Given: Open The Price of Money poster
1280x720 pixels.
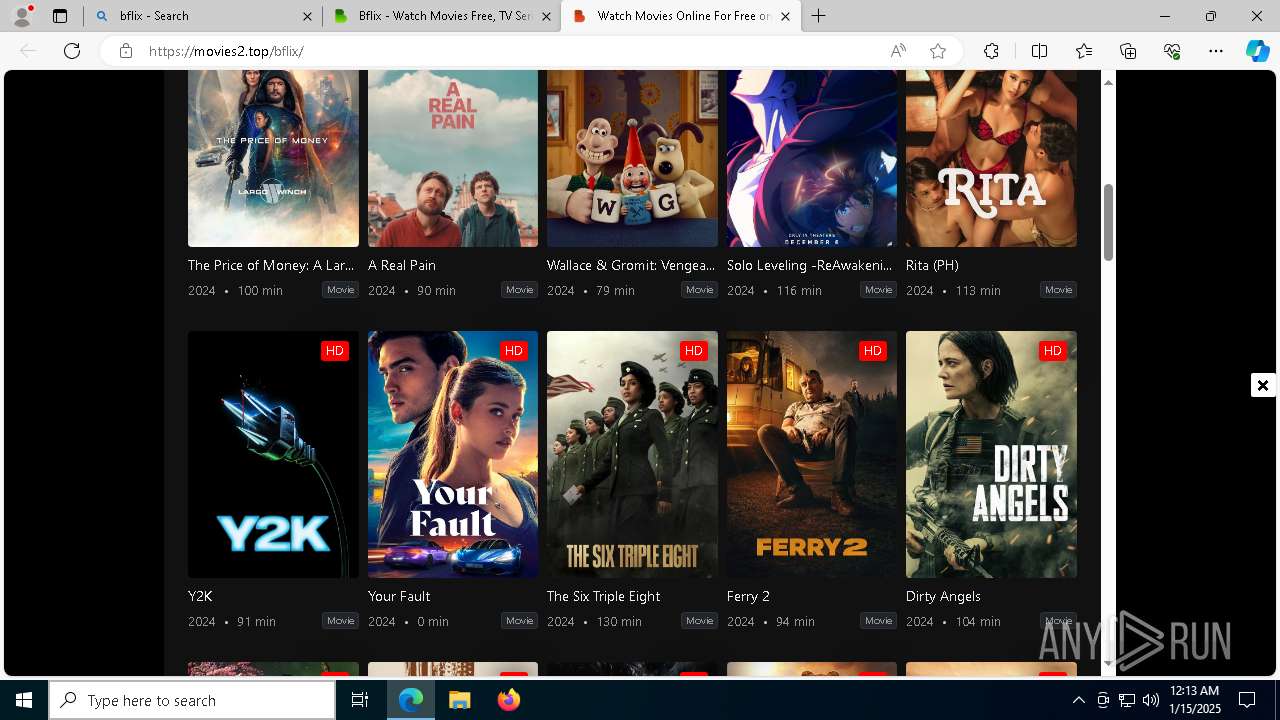Looking at the screenshot, I should (x=273, y=158).
